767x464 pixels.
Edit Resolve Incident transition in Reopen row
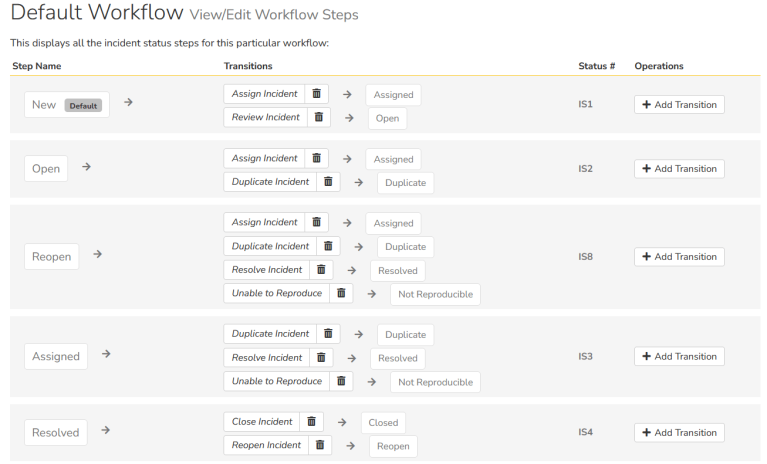(267, 269)
